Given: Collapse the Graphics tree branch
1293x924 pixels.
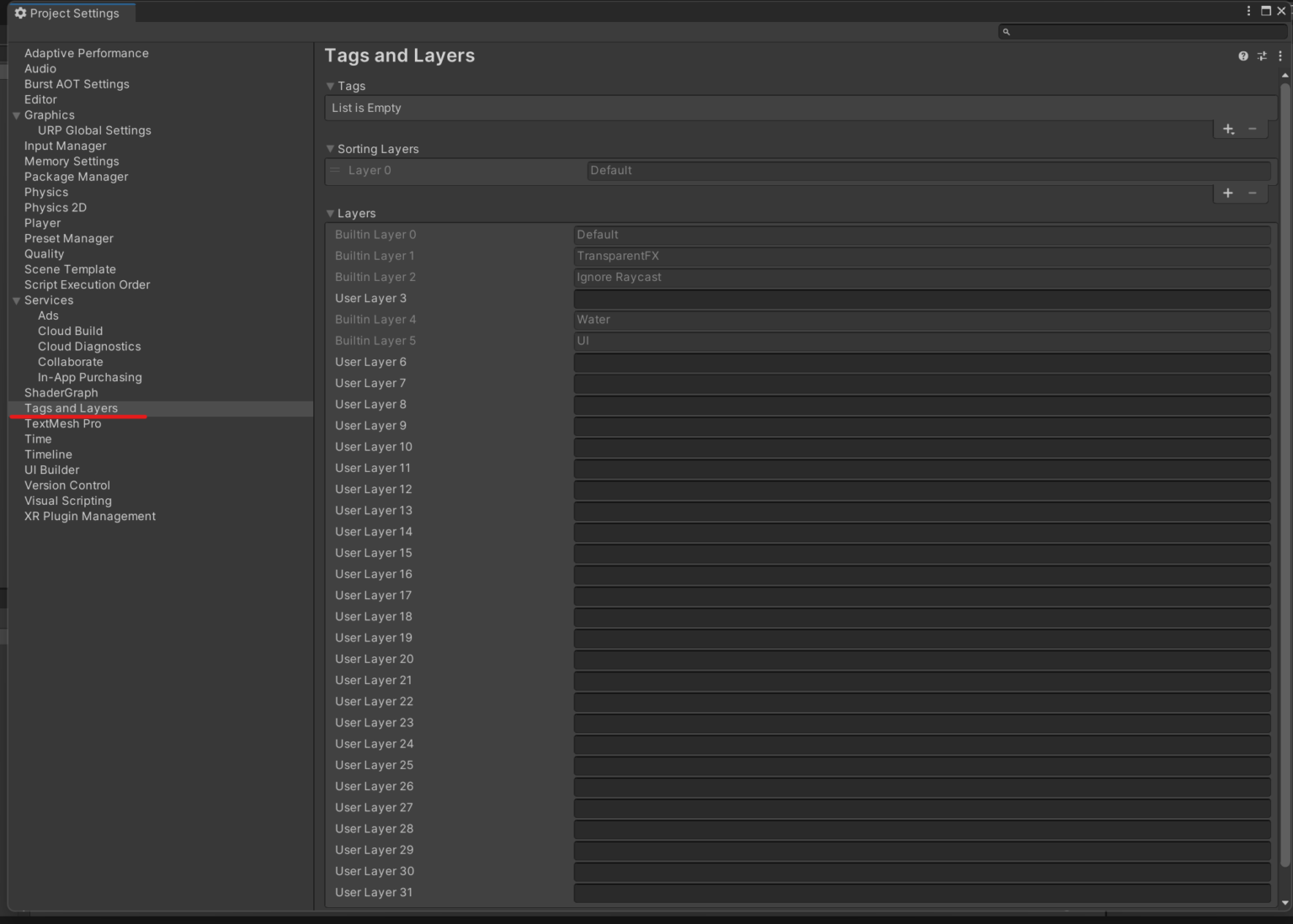Looking at the screenshot, I should coord(16,115).
